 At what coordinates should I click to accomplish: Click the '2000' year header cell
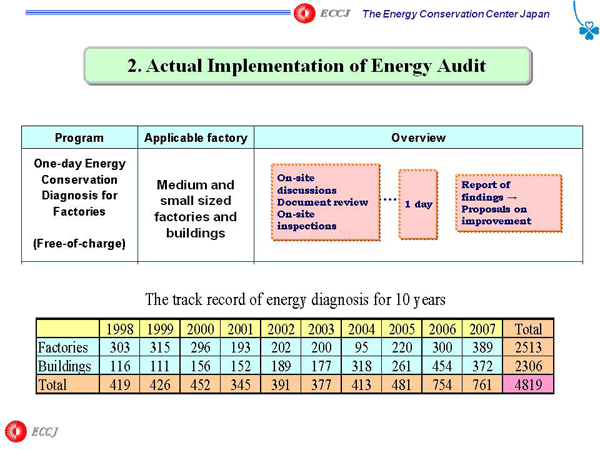tap(201, 329)
